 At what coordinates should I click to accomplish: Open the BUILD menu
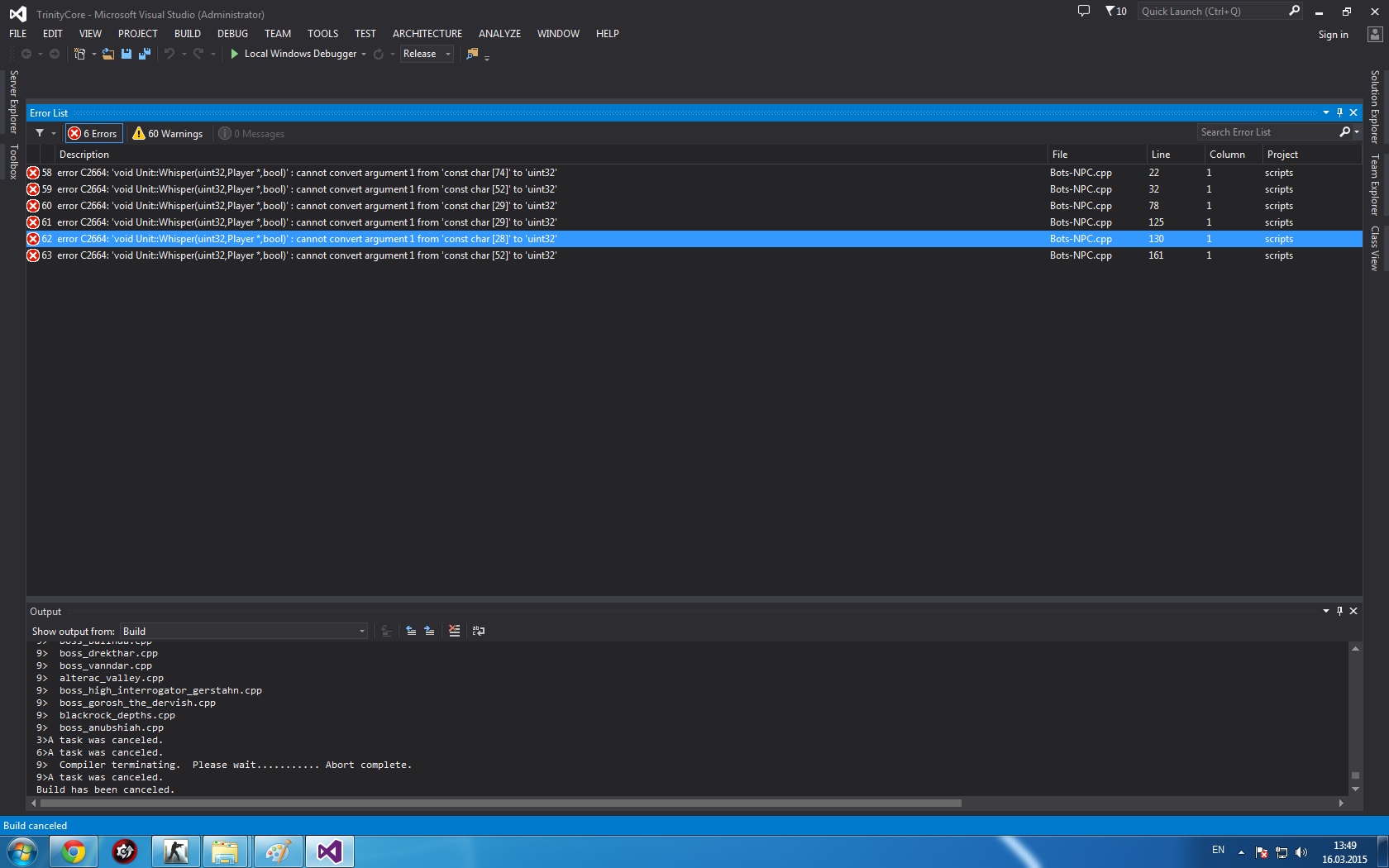pos(188,34)
